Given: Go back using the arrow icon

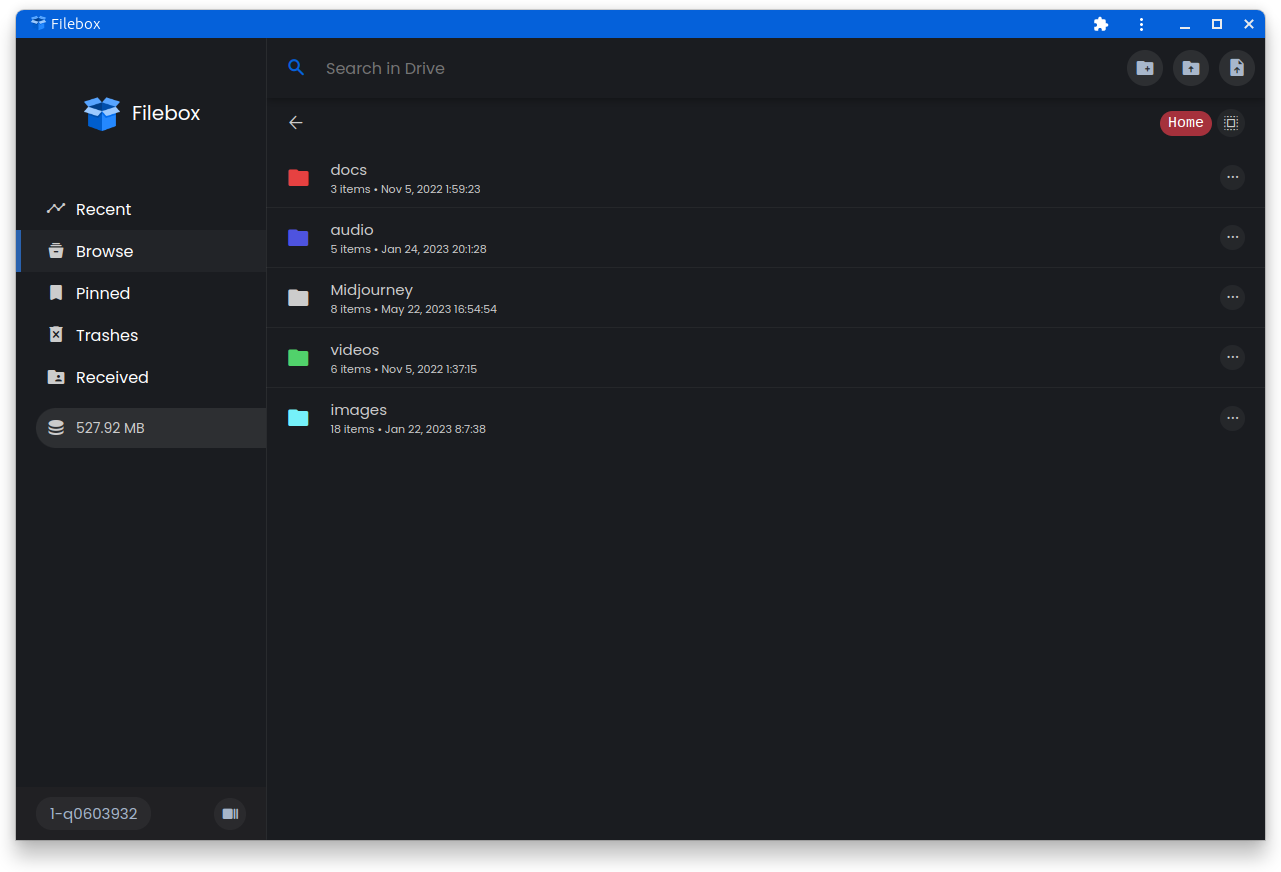Looking at the screenshot, I should [295, 122].
